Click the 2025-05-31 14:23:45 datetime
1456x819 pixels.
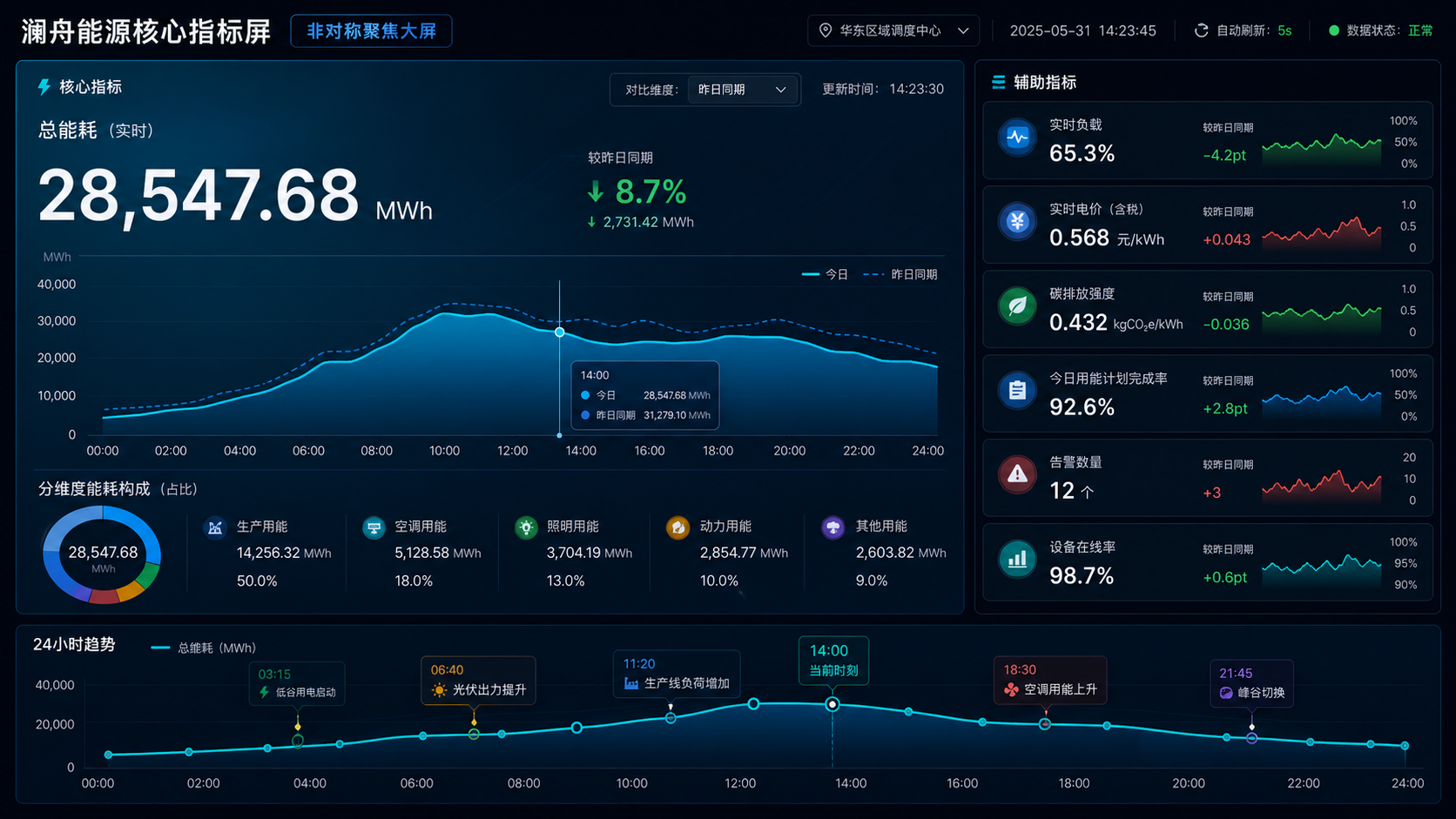[x=1082, y=30]
